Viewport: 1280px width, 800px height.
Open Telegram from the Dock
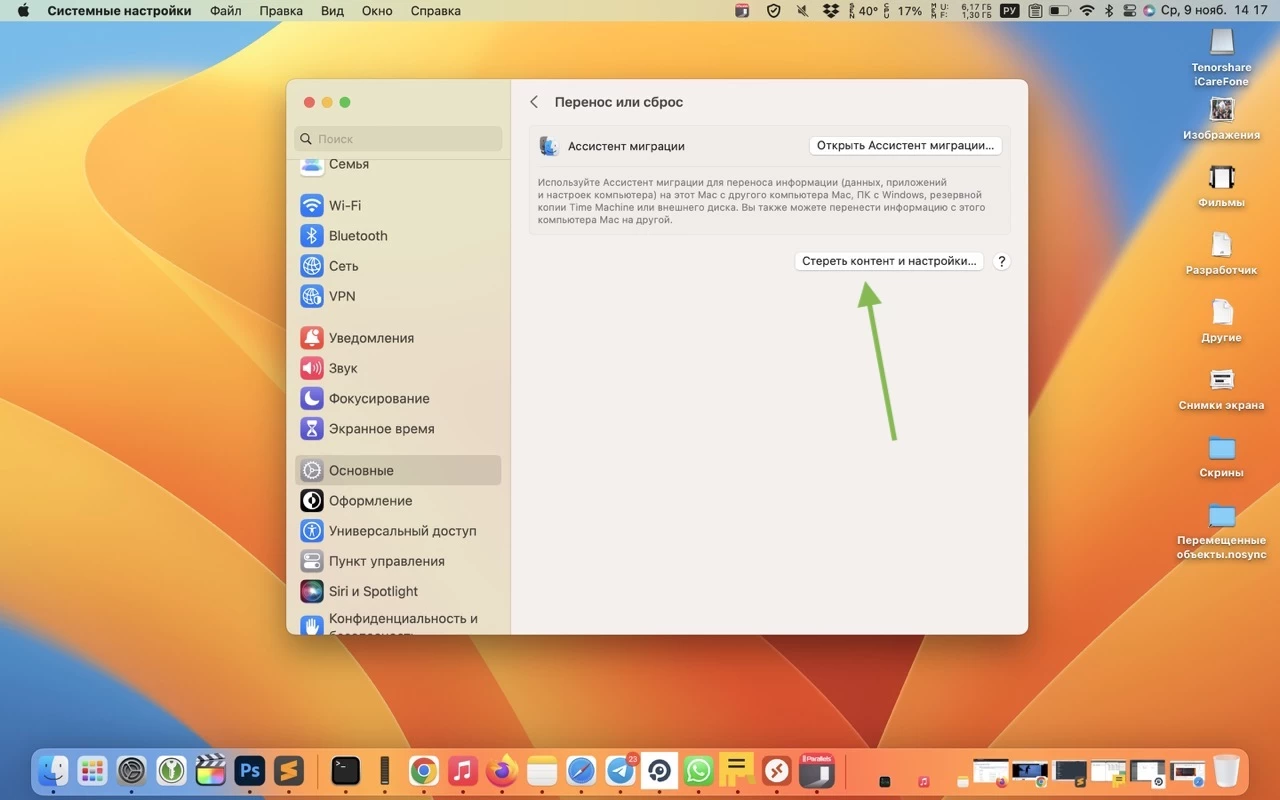pyautogui.click(x=620, y=770)
